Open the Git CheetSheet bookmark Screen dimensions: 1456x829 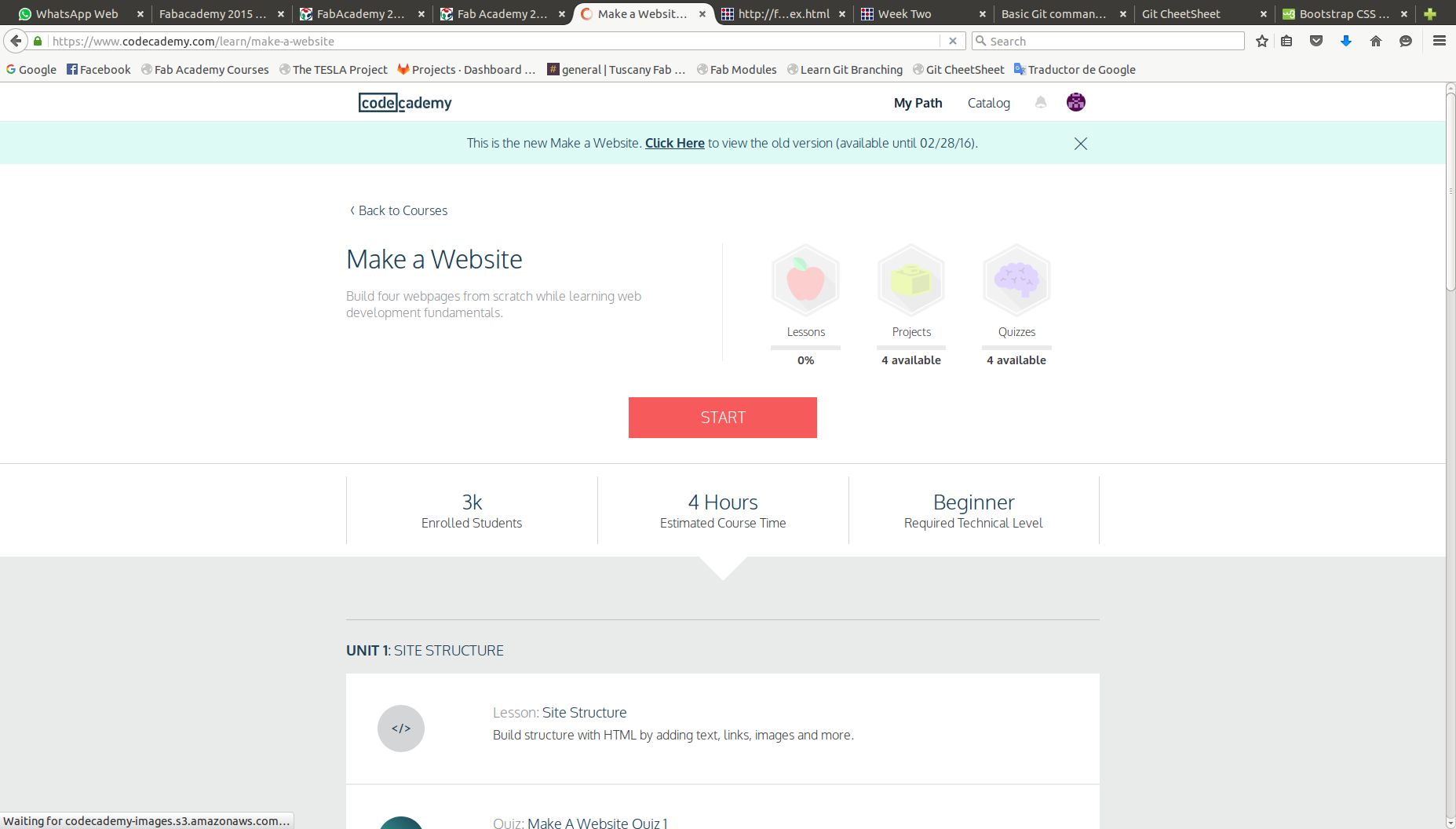(958, 70)
